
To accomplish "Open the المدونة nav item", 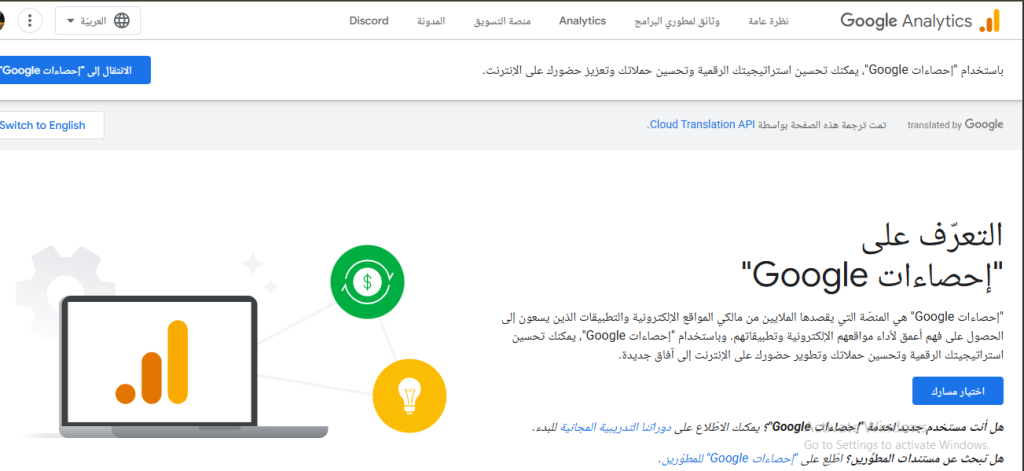I will [431, 21].
